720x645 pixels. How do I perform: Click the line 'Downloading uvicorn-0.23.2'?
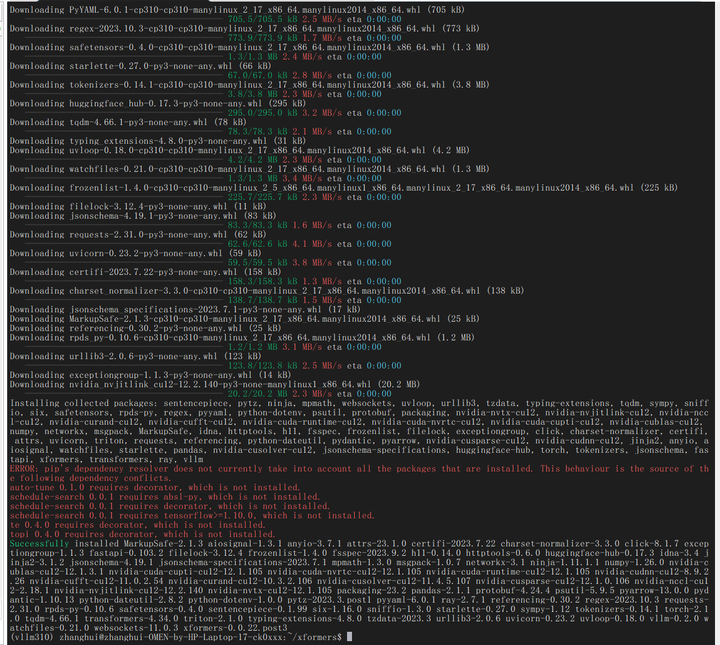point(135,253)
